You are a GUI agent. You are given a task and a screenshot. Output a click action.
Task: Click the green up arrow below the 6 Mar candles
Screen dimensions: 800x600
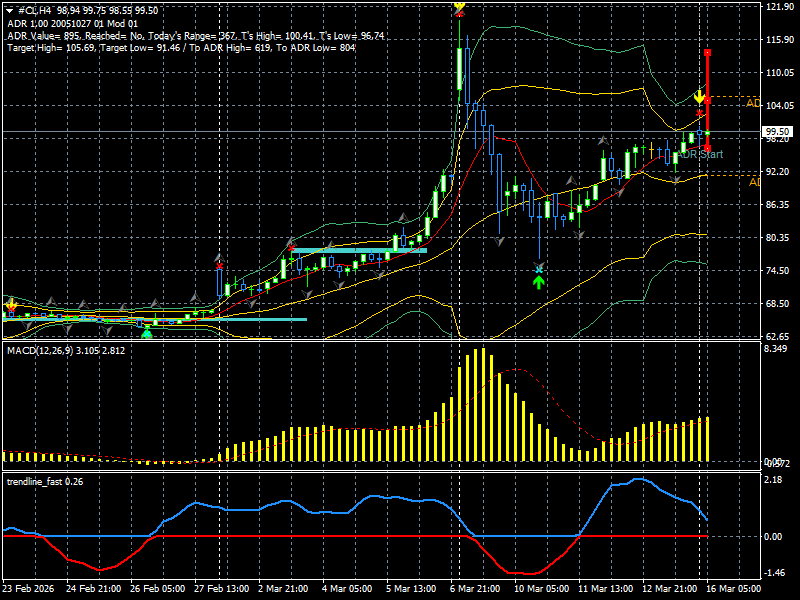pos(539,284)
